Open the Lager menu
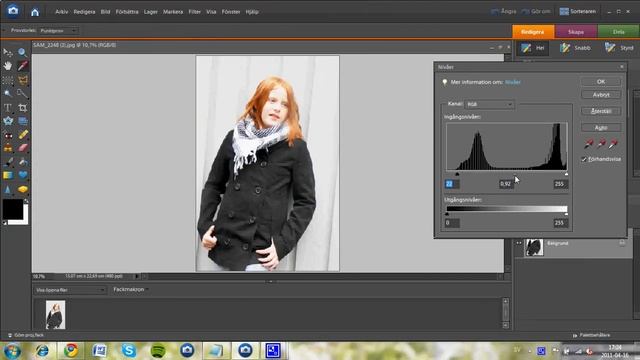 pyautogui.click(x=151, y=12)
